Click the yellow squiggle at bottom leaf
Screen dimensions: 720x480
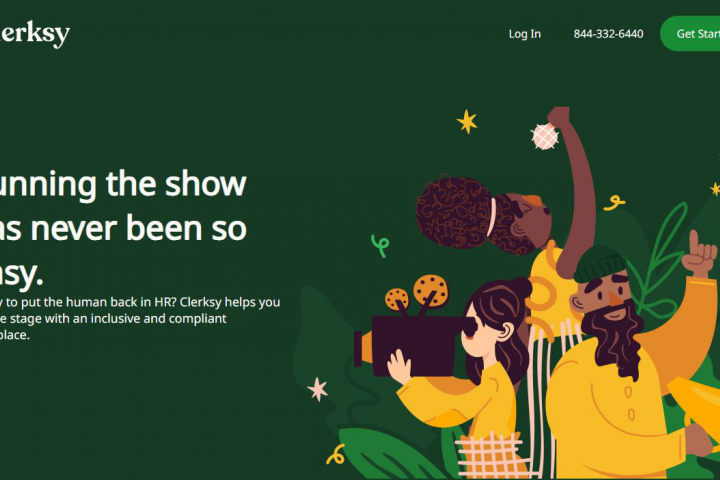pos(336,455)
